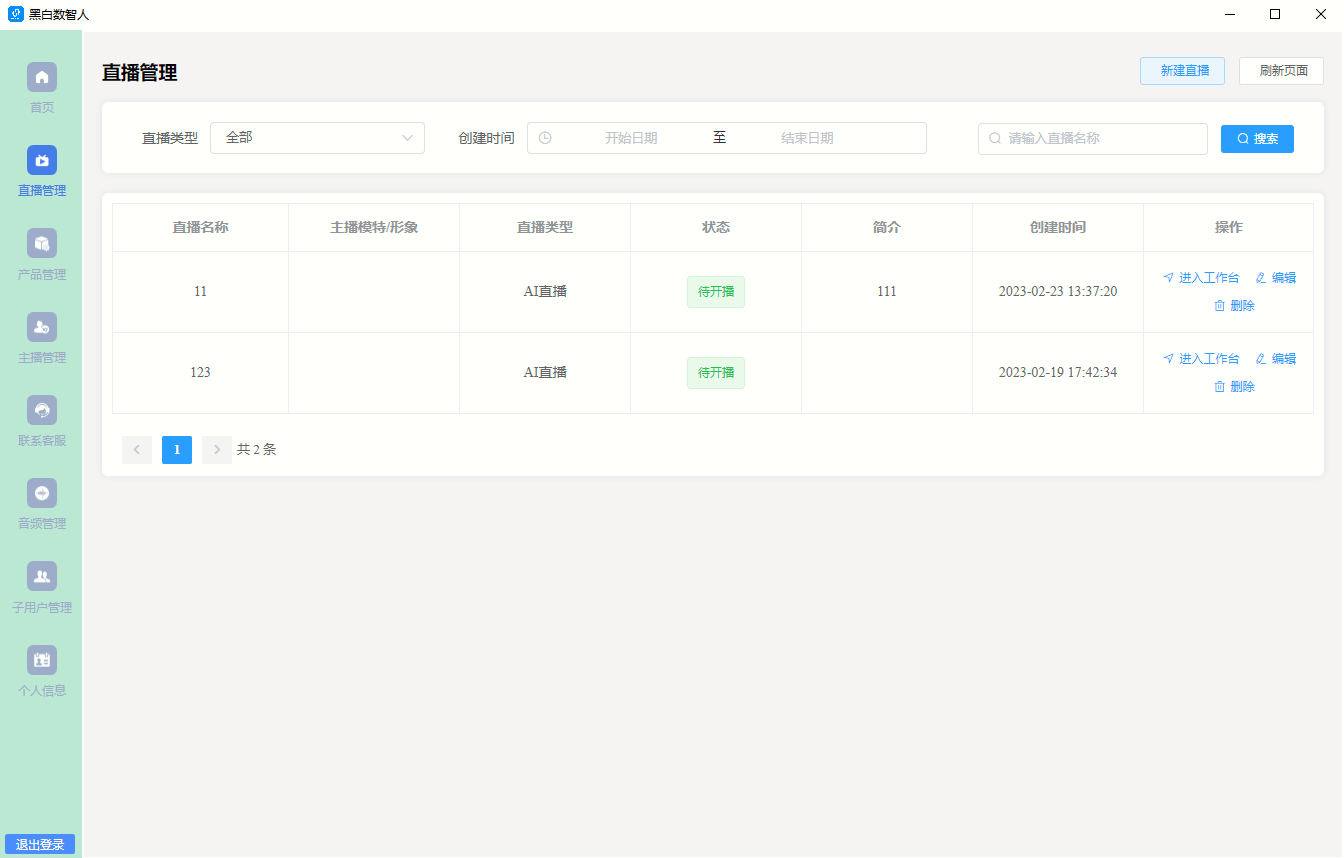Close the 黑白数智人 window

click(1320, 14)
